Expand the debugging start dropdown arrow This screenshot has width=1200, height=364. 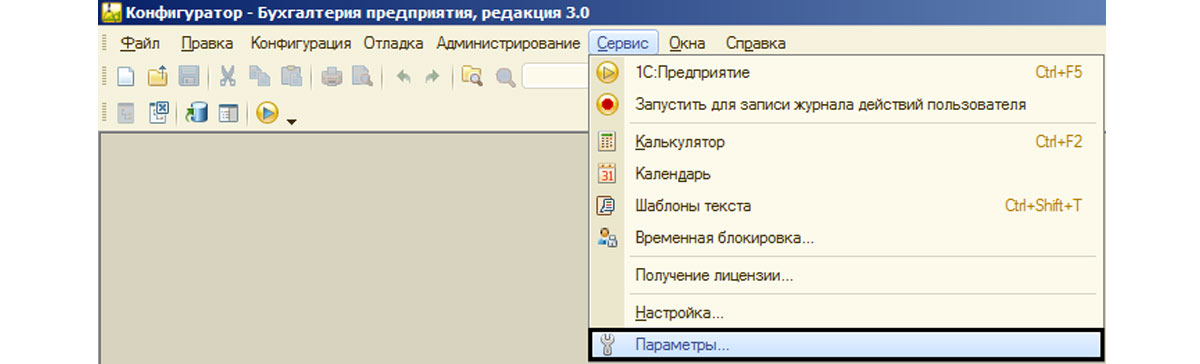point(291,121)
